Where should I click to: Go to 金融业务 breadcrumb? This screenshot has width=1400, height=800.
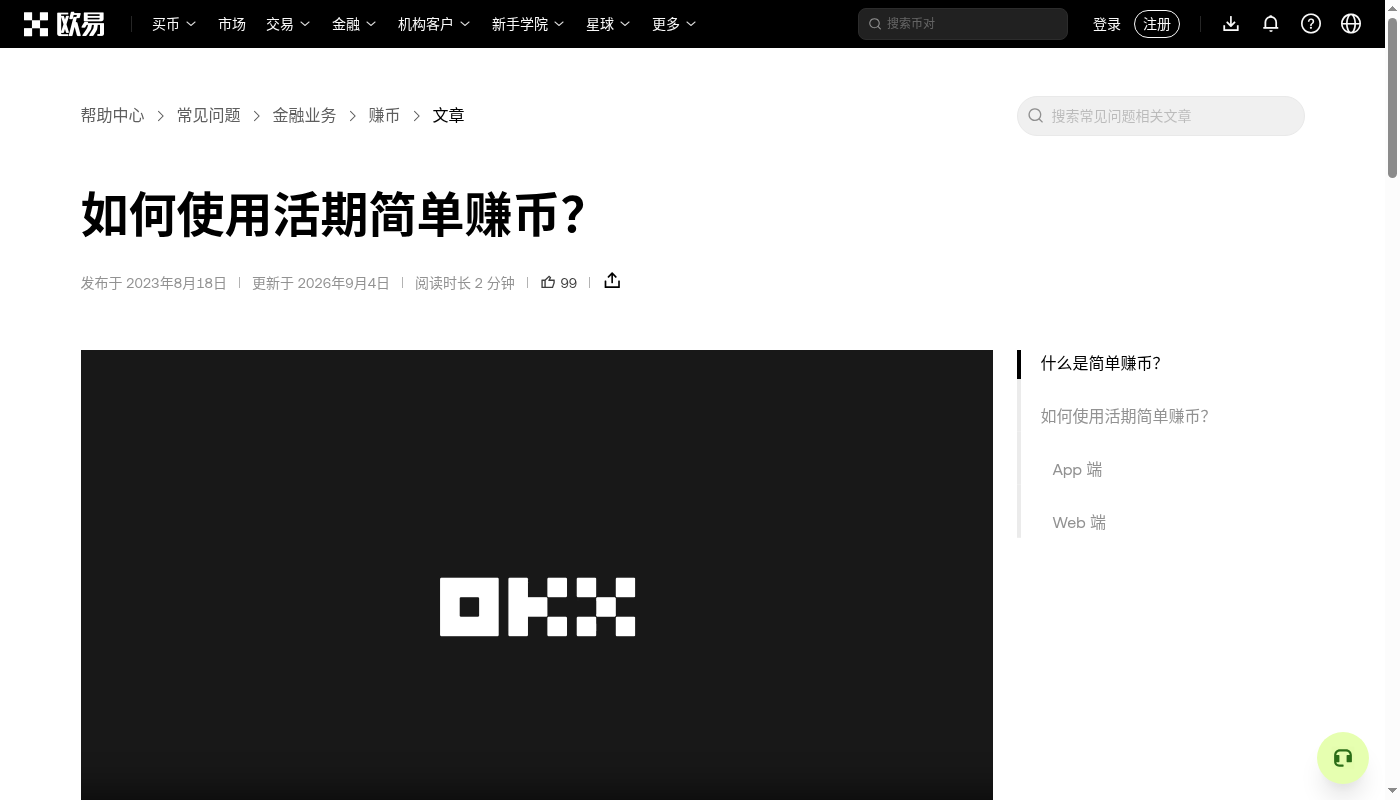click(305, 116)
